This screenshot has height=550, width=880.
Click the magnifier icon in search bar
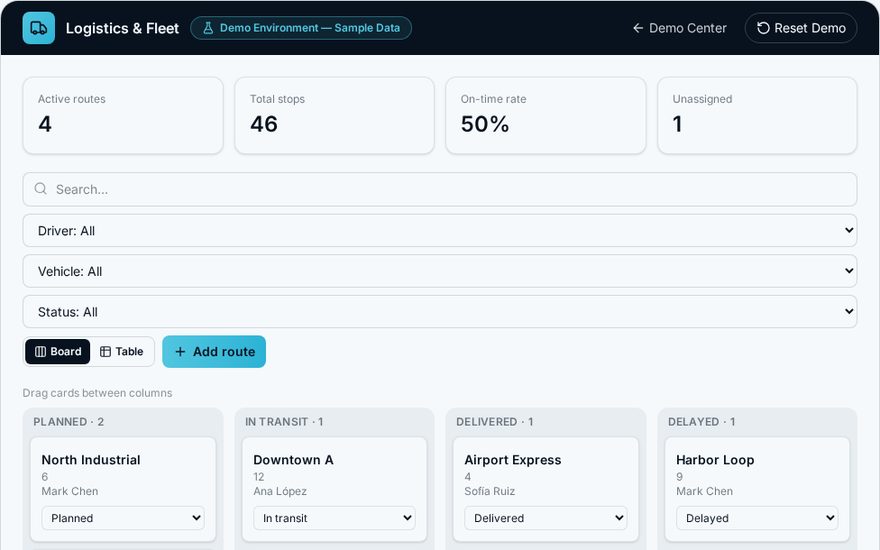click(x=40, y=189)
